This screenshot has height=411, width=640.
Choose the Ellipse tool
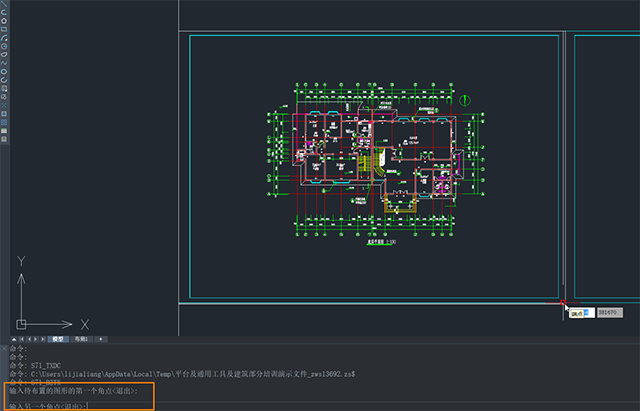coord(5,72)
